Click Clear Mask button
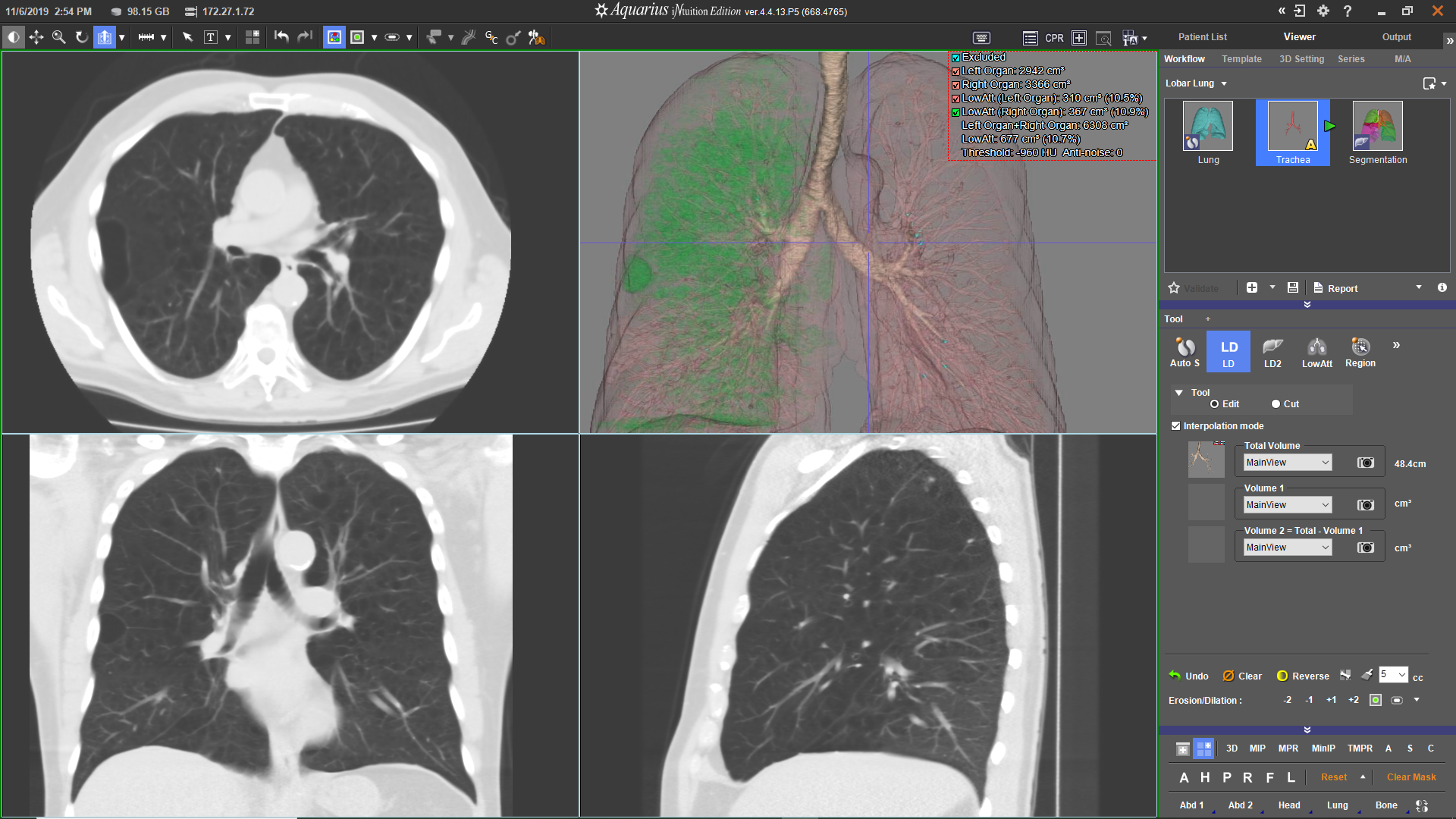 [x=1411, y=777]
